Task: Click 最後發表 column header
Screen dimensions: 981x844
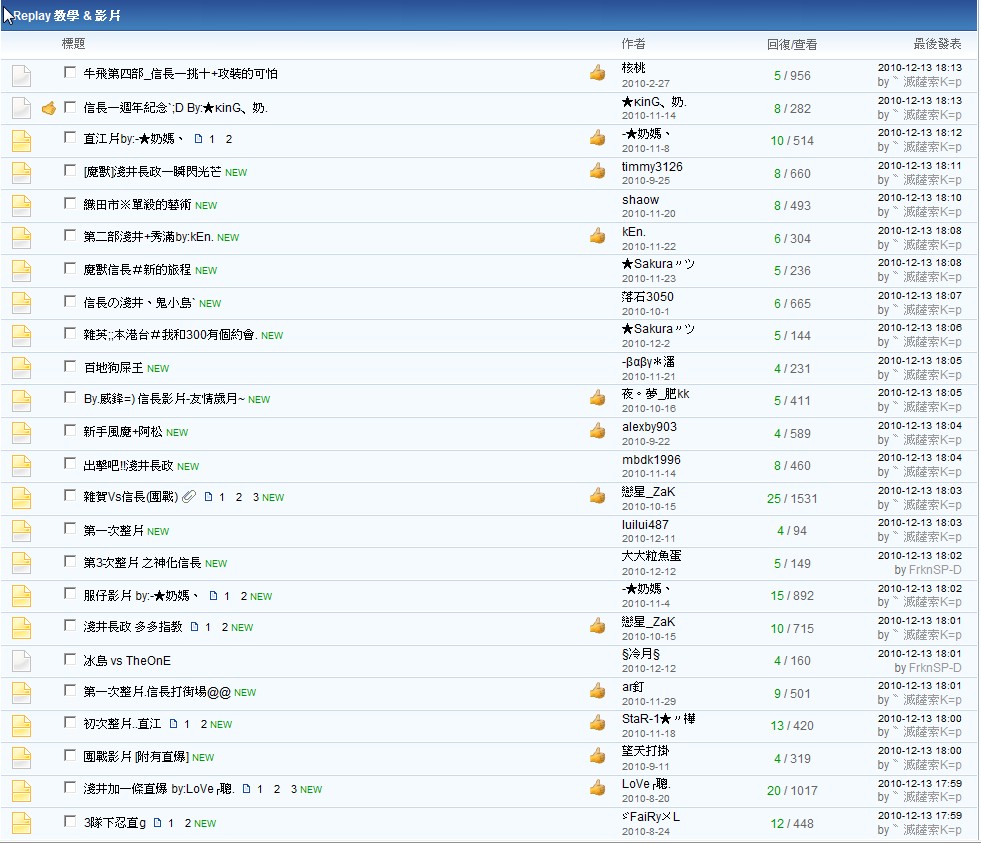Action: point(937,44)
